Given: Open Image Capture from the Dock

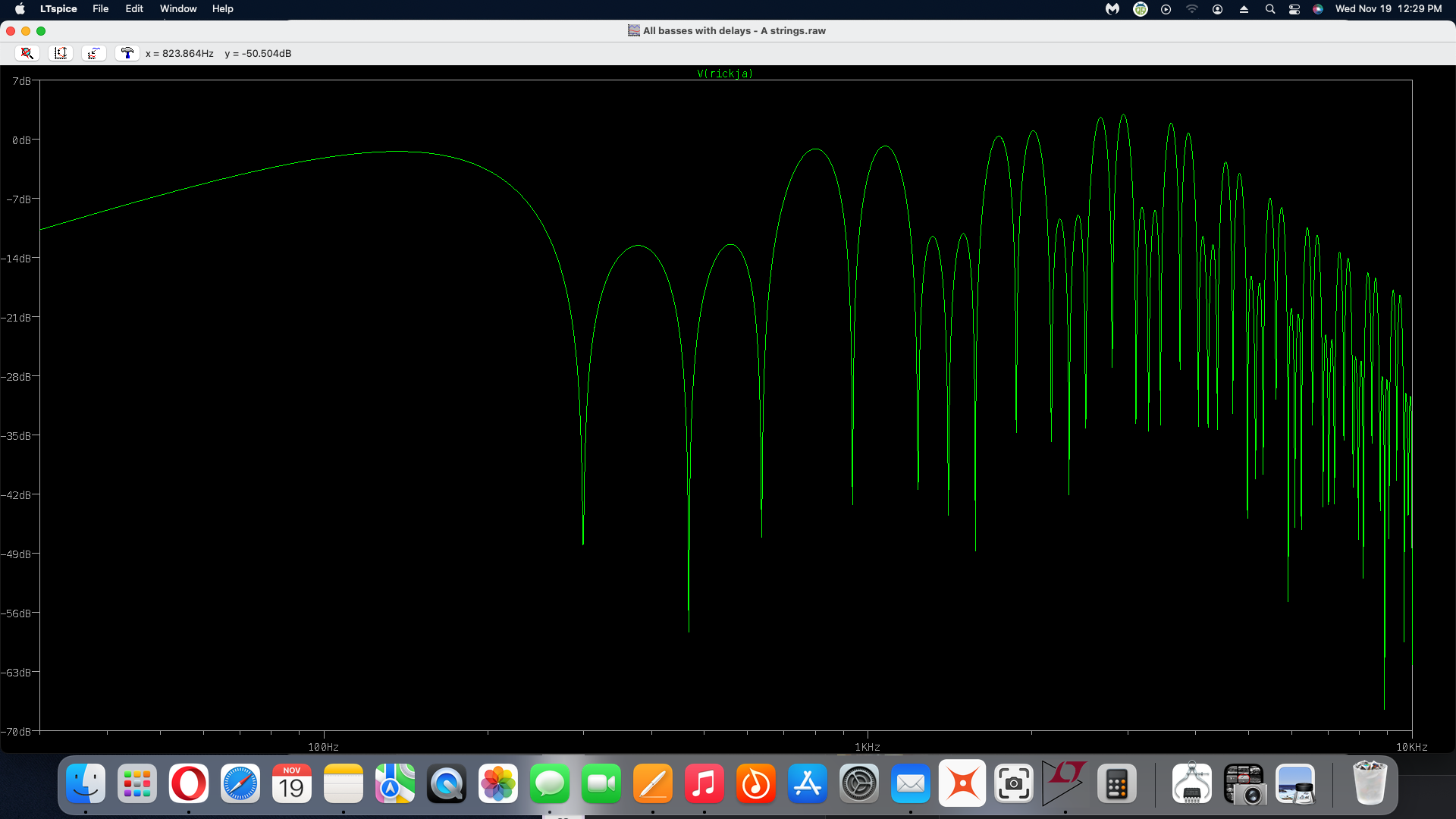Looking at the screenshot, I should pos(1244,783).
